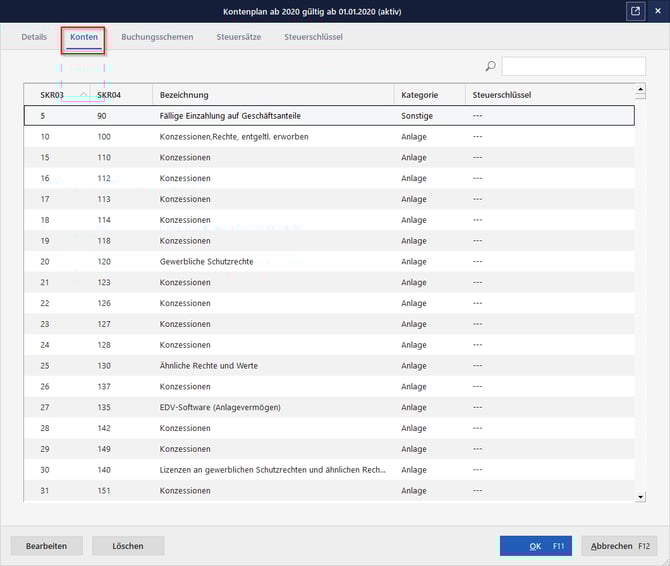This screenshot has width=670, height=566.
Task: Sort by the SKR04 column header
Action: click(x=121, y=95)
